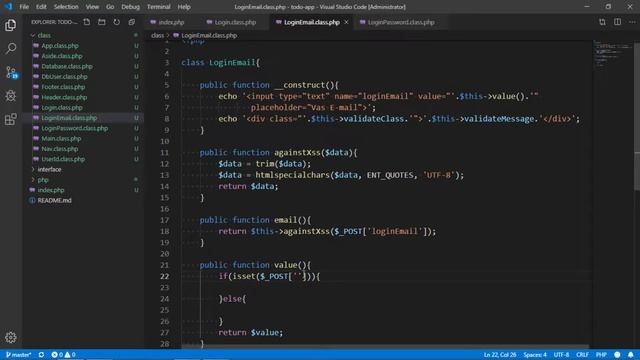Viewport: 640px width, 360px height.
Task: Click the editor minimap preview
Action: [x=612, y=53]
